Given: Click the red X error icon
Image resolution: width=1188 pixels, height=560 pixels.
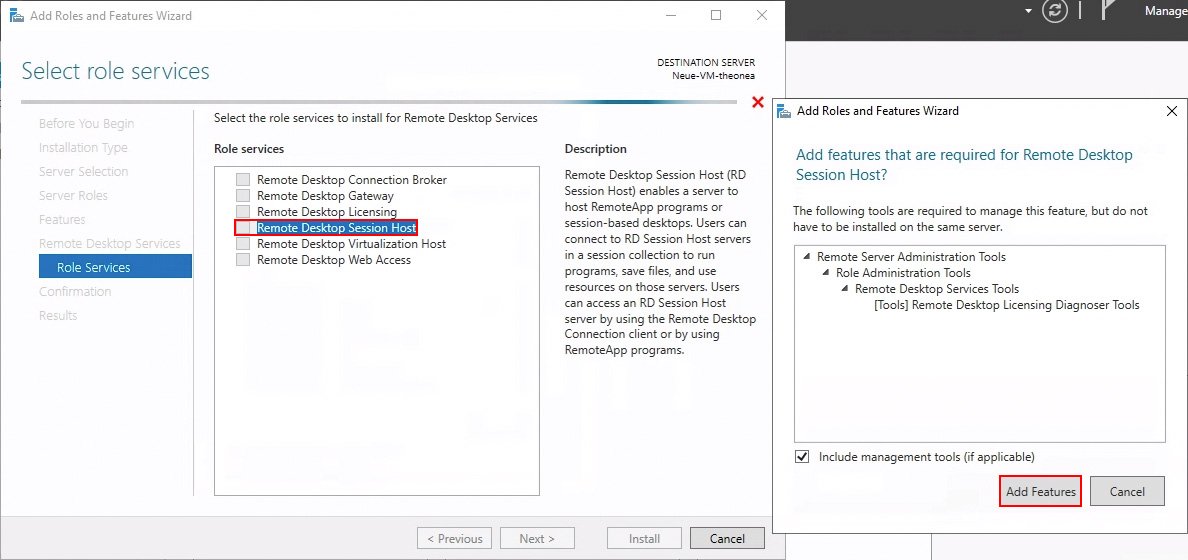Looking at the screenshot, I should tap(758, 102).
